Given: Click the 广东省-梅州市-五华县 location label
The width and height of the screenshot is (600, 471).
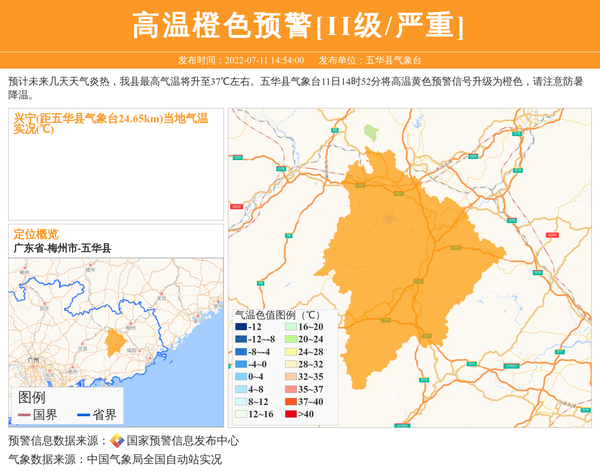Looking at the screenshot, I should [x=63, y=248].
